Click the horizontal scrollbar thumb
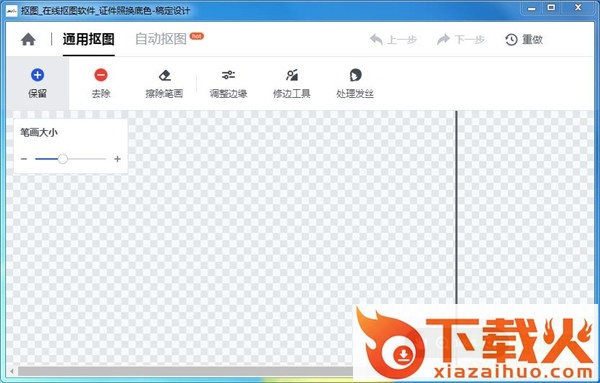This screenshot has width=600, height=383. click(185, 371)
